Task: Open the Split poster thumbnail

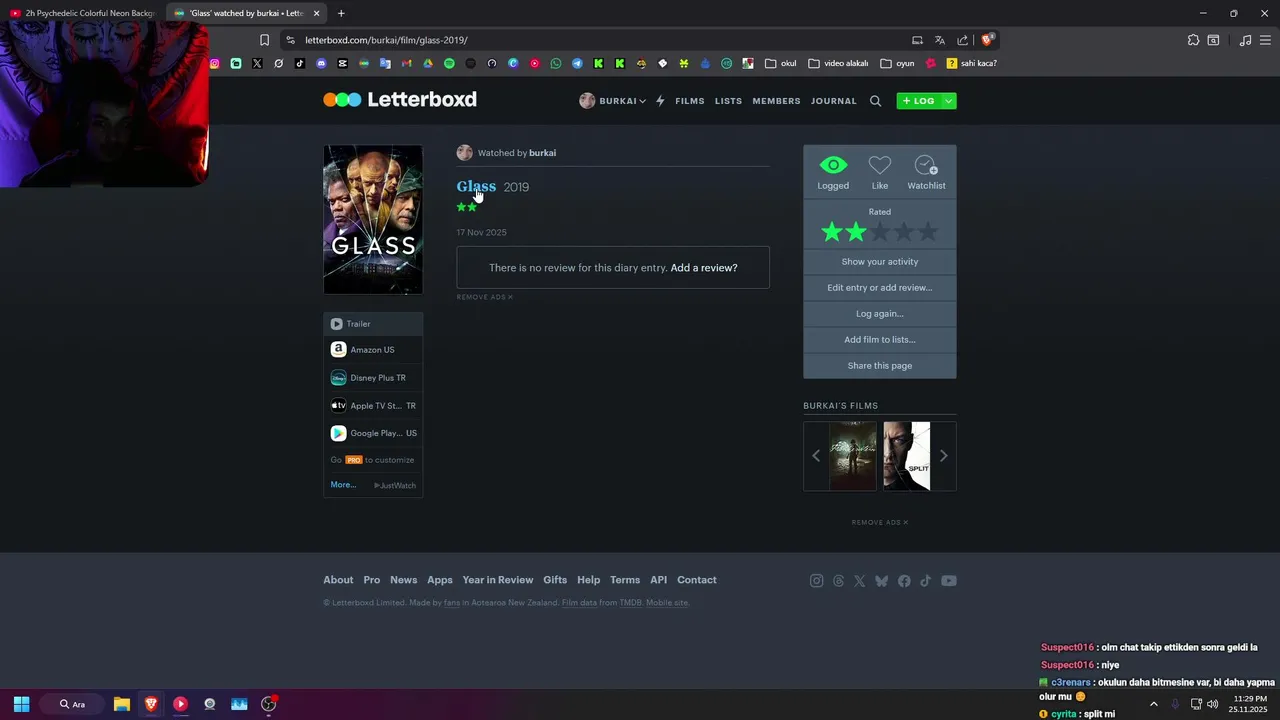Action: (x=907, y=456)
